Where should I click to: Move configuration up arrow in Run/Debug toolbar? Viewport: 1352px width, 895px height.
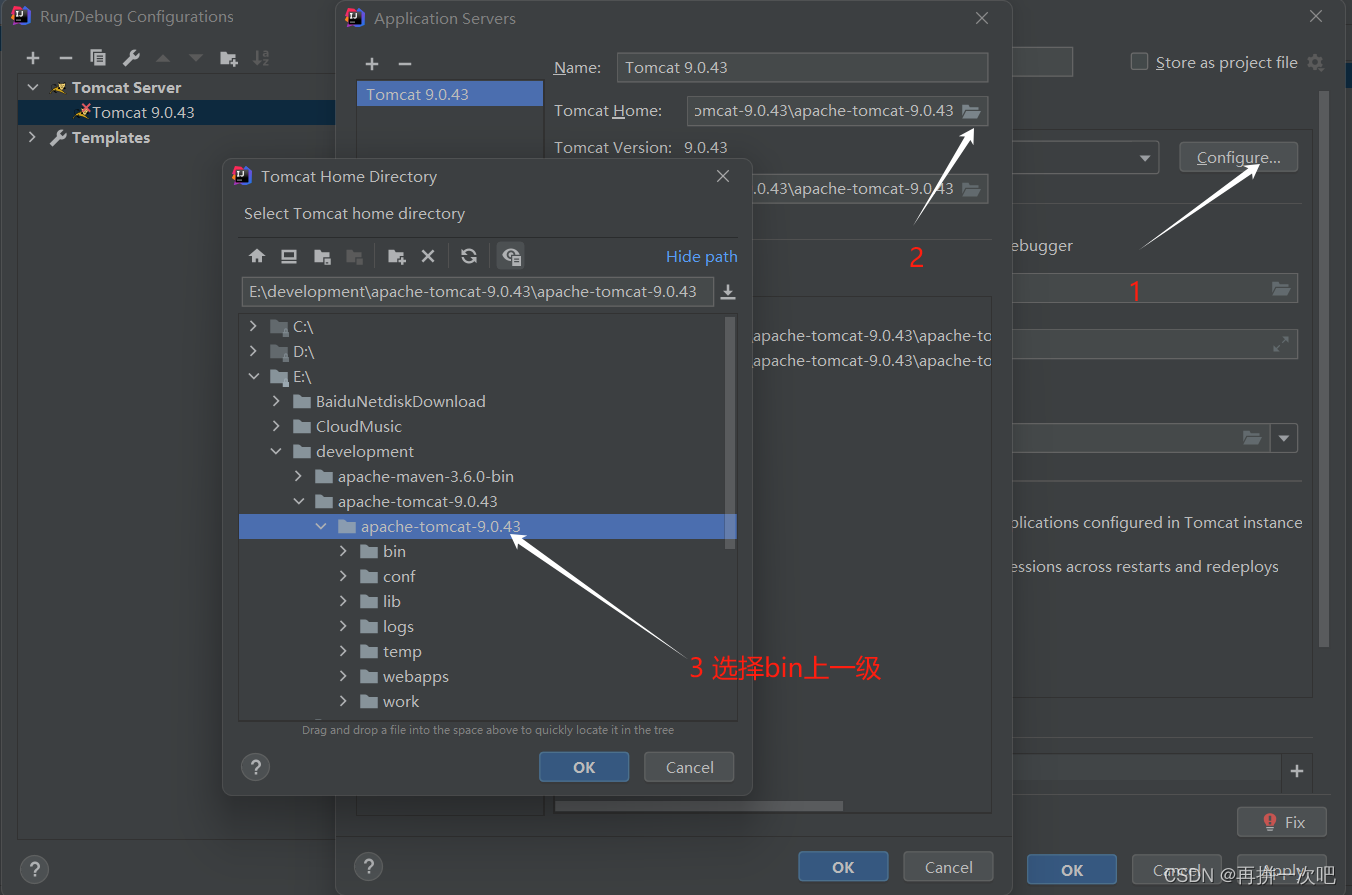[x=163, y=58]
